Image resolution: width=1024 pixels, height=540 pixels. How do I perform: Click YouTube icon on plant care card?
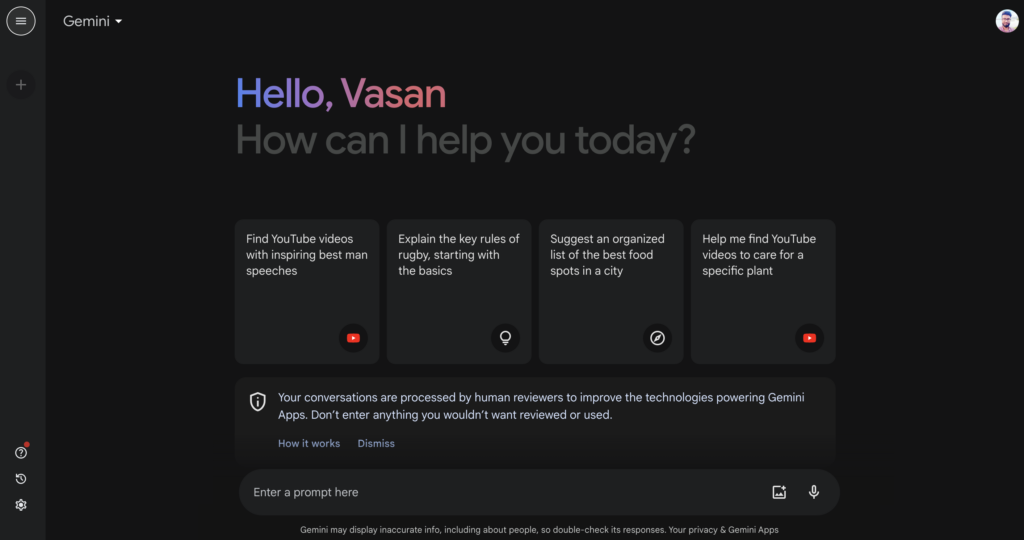click(809, 338)
